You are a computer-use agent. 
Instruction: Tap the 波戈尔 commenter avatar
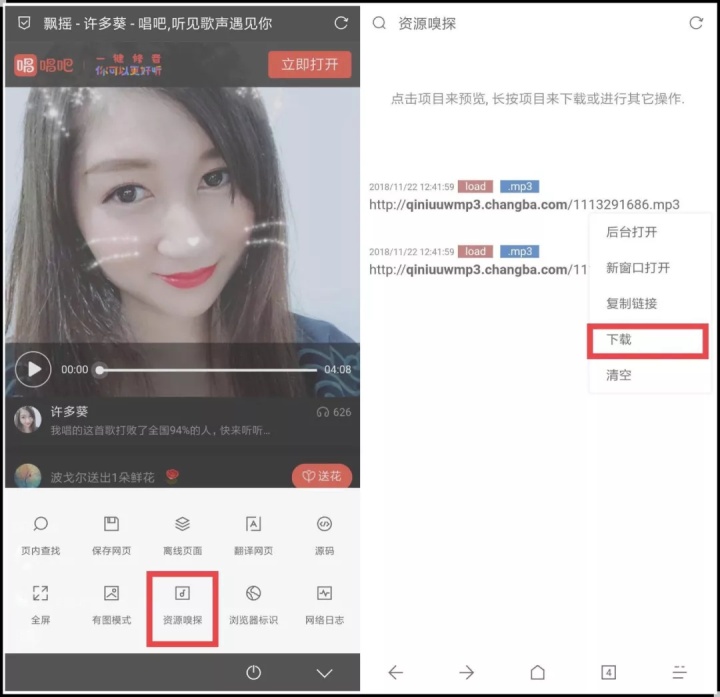[28, 476]
